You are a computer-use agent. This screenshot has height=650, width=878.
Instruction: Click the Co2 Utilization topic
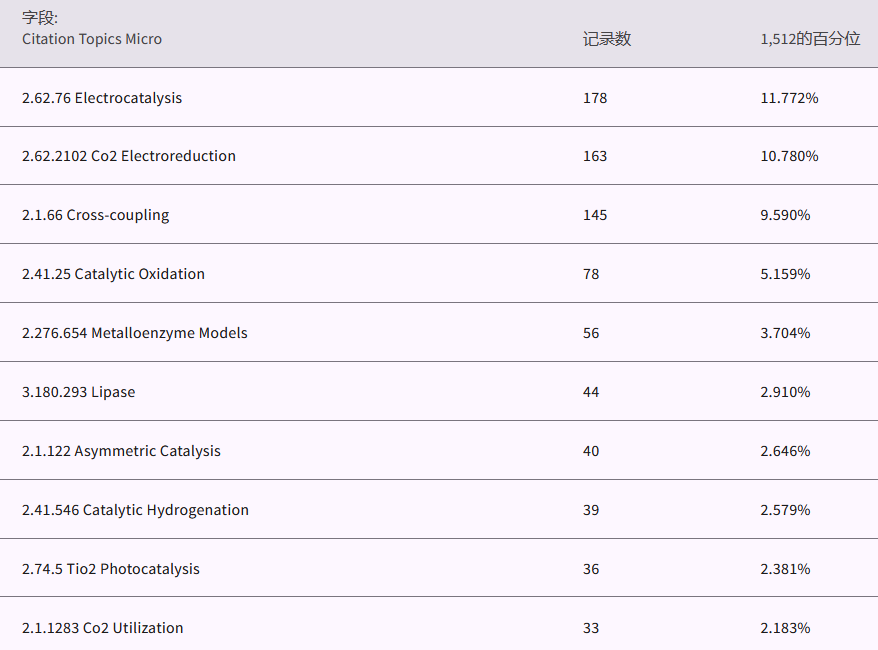(x=103, y=628)
